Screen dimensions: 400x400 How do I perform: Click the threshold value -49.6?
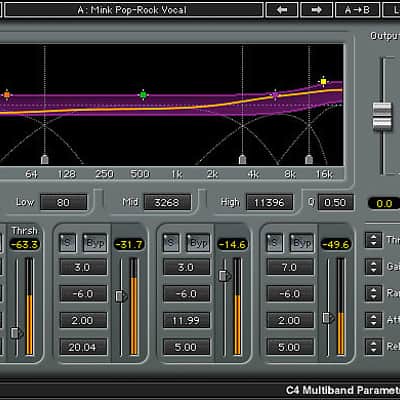336,245
